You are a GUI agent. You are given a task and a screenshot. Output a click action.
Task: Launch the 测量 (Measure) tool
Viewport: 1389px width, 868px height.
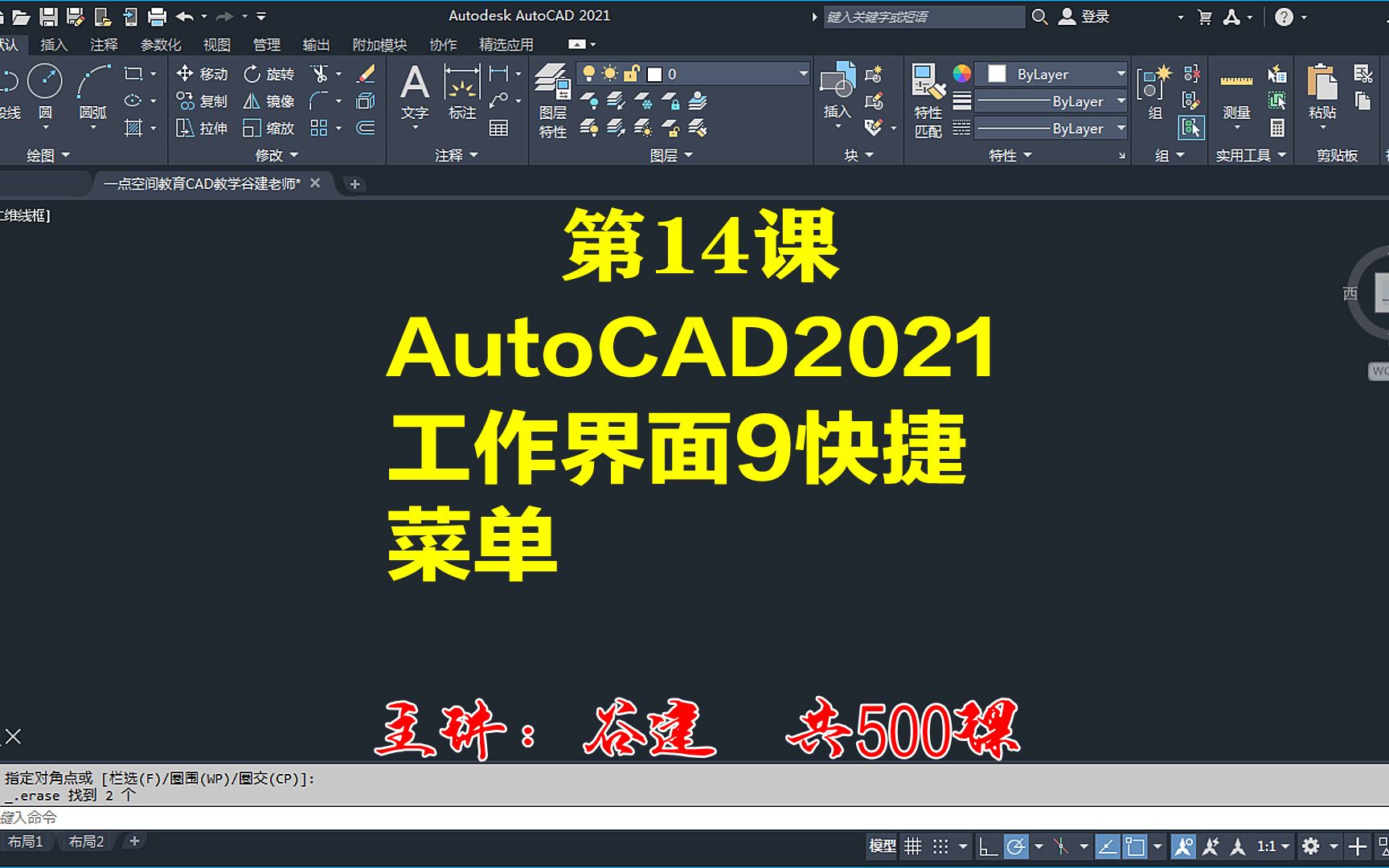pos(1236,84)
